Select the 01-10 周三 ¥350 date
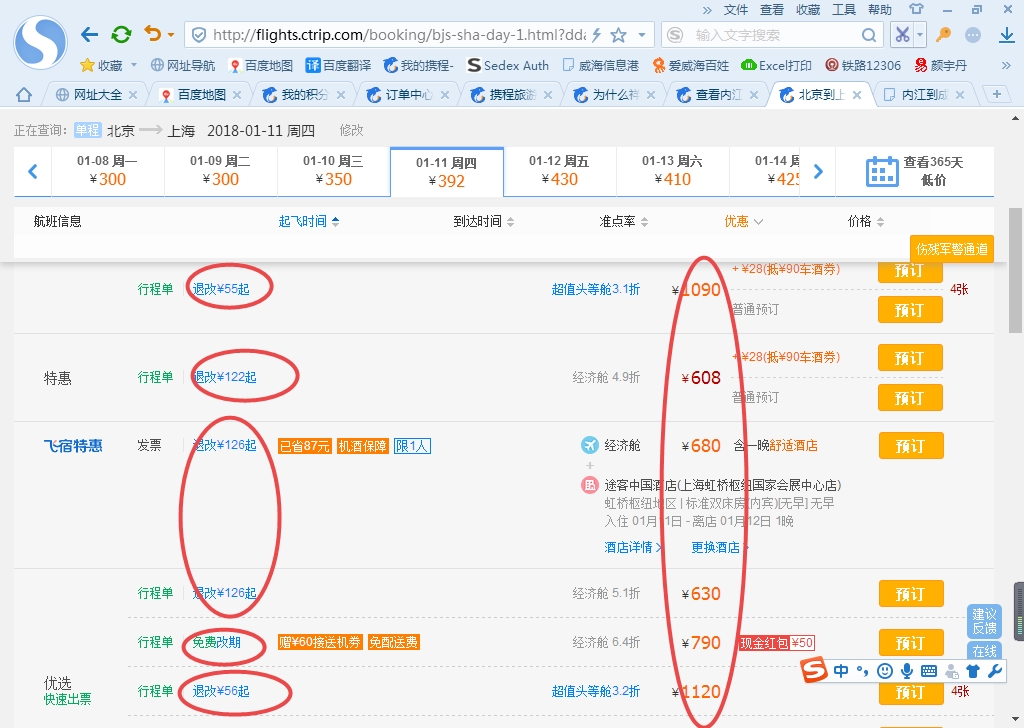1024x728 pixels. coord(334,171)
